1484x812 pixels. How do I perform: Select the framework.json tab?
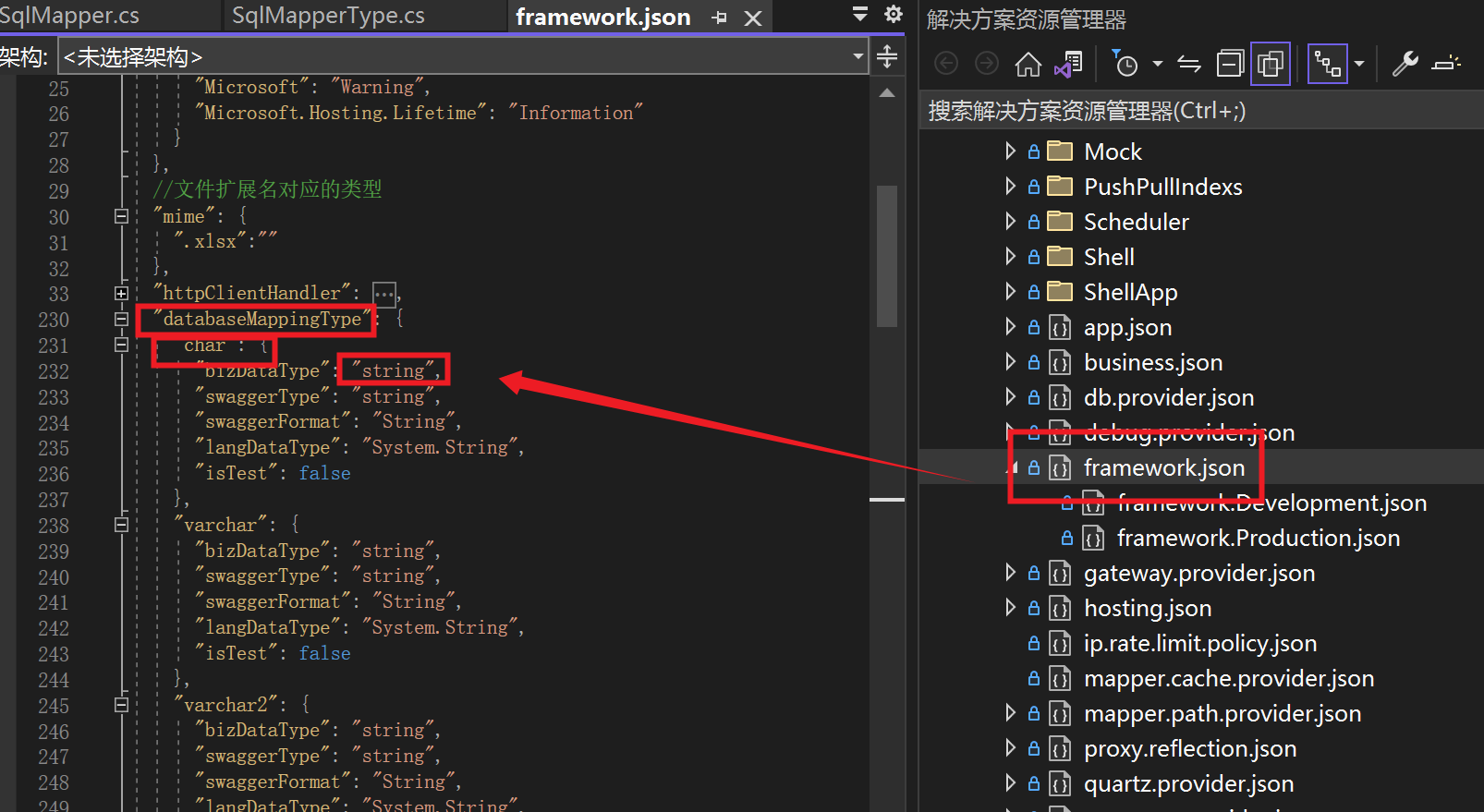(x=603, y=17)
